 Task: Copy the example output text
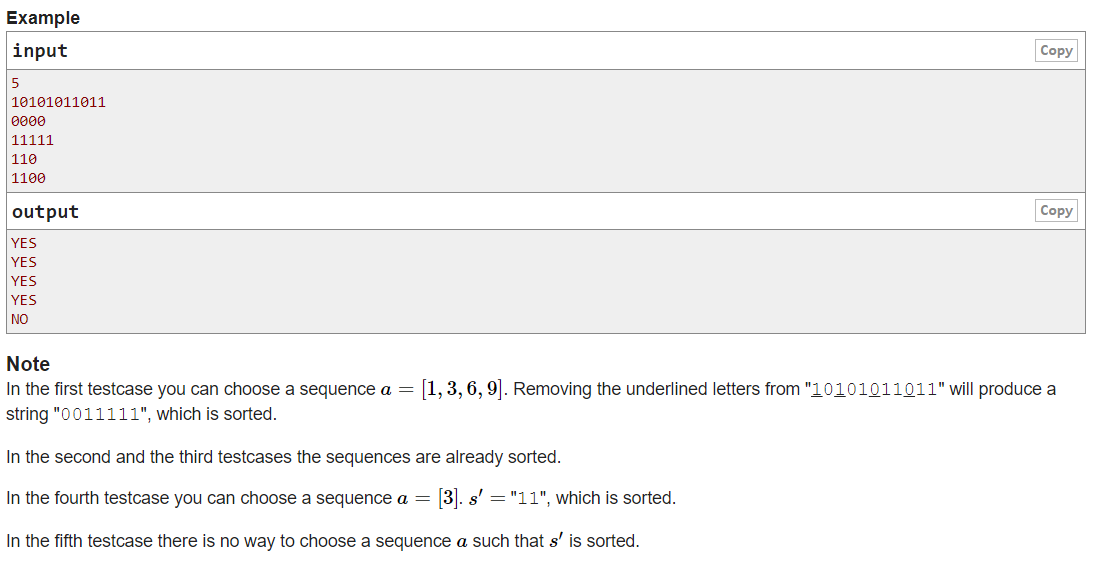[x=1056, y=211]
